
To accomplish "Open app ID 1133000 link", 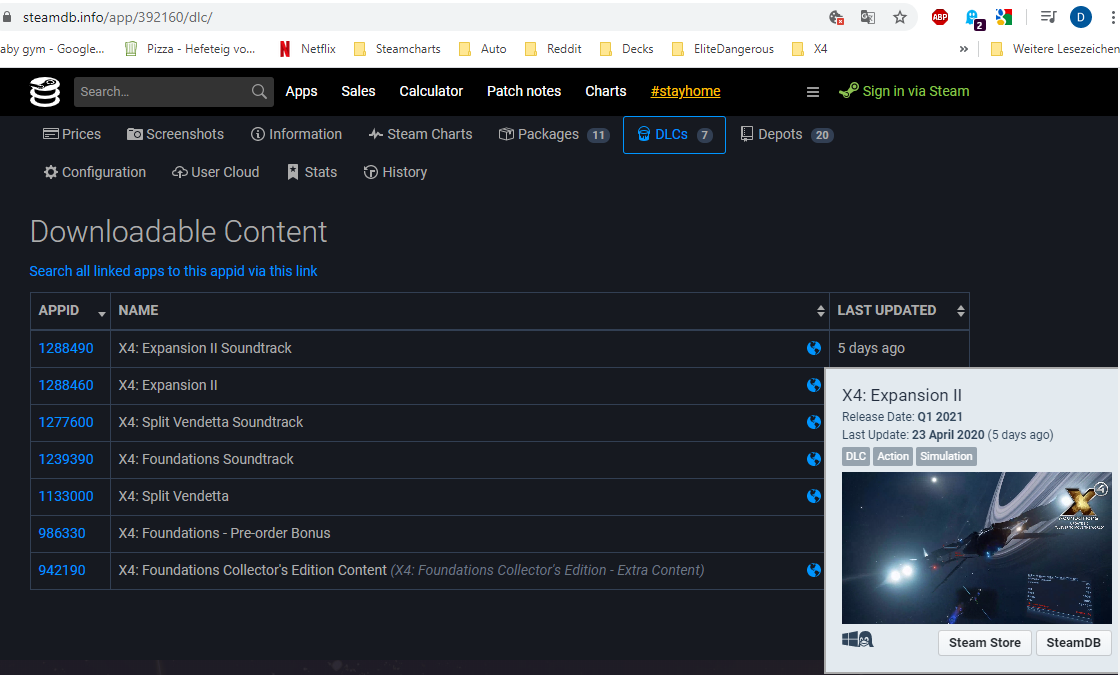I will [x=66, y=496].
